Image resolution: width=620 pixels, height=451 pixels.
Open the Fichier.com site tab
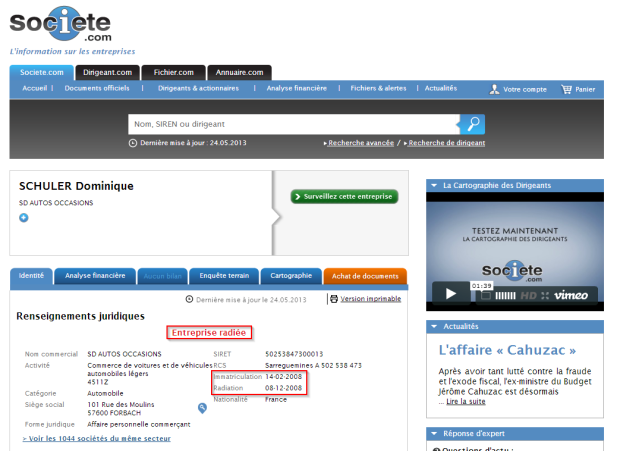tap(174, 72)
